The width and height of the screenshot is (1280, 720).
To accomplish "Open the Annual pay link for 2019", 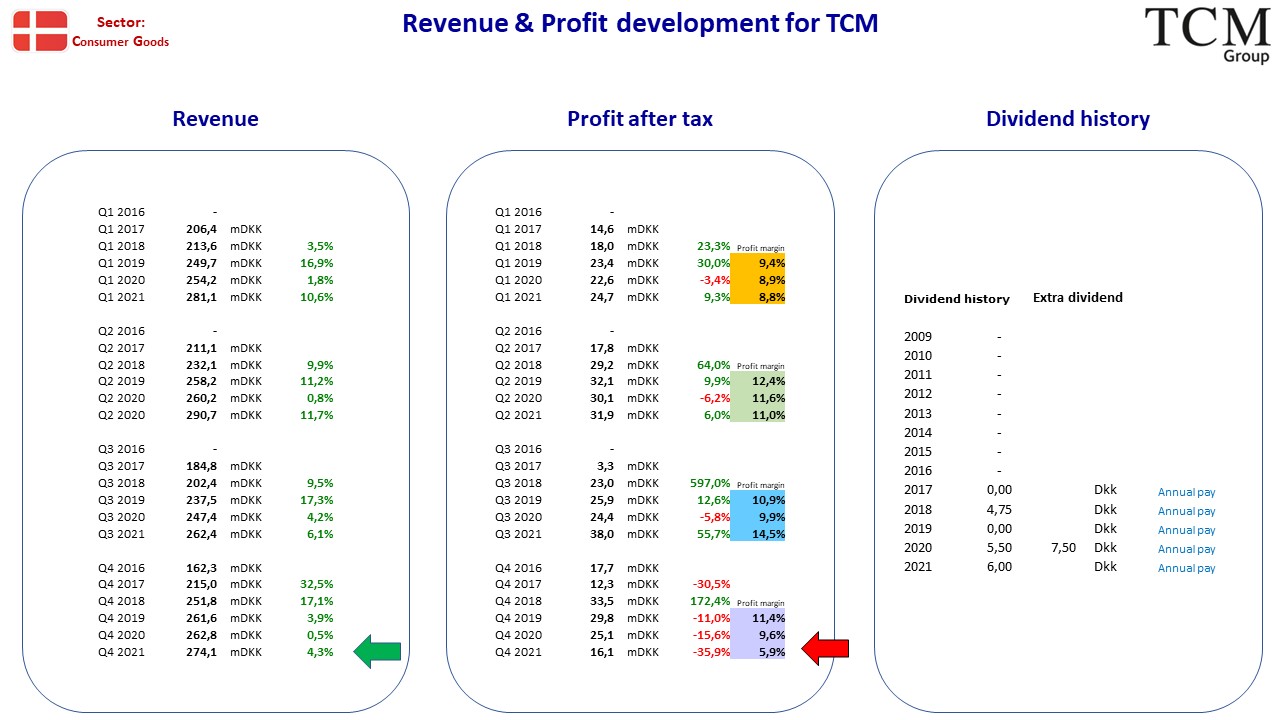I will [x=1187, y=530].
